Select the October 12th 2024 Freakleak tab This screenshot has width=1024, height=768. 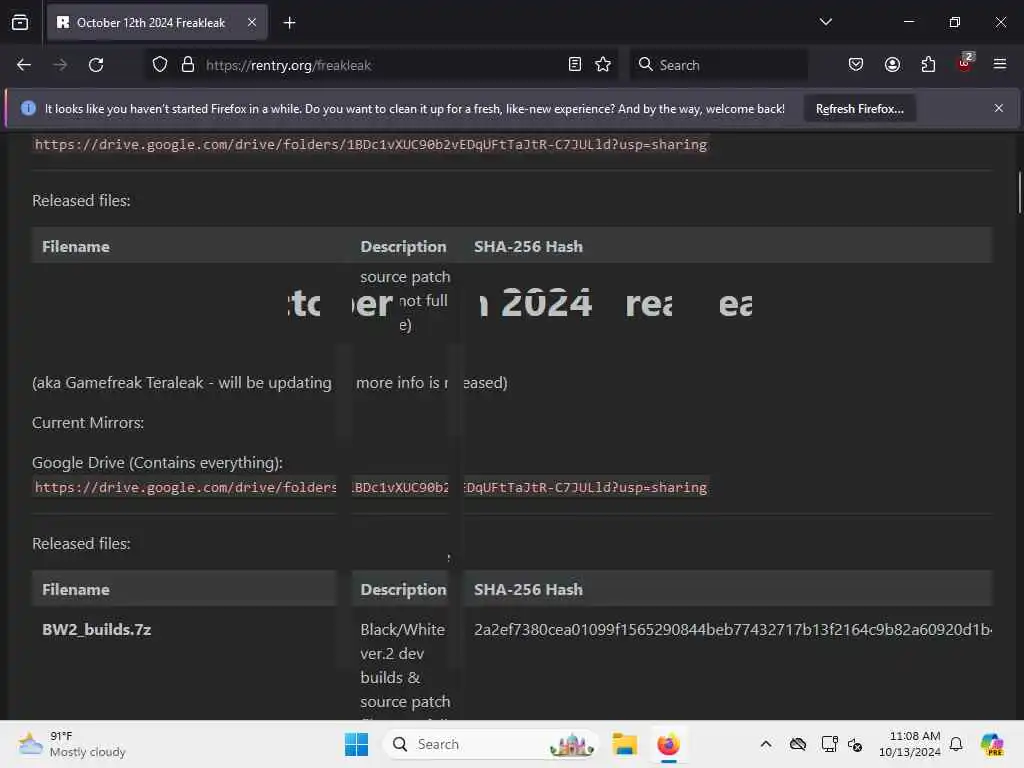click(x=157, y=23)
